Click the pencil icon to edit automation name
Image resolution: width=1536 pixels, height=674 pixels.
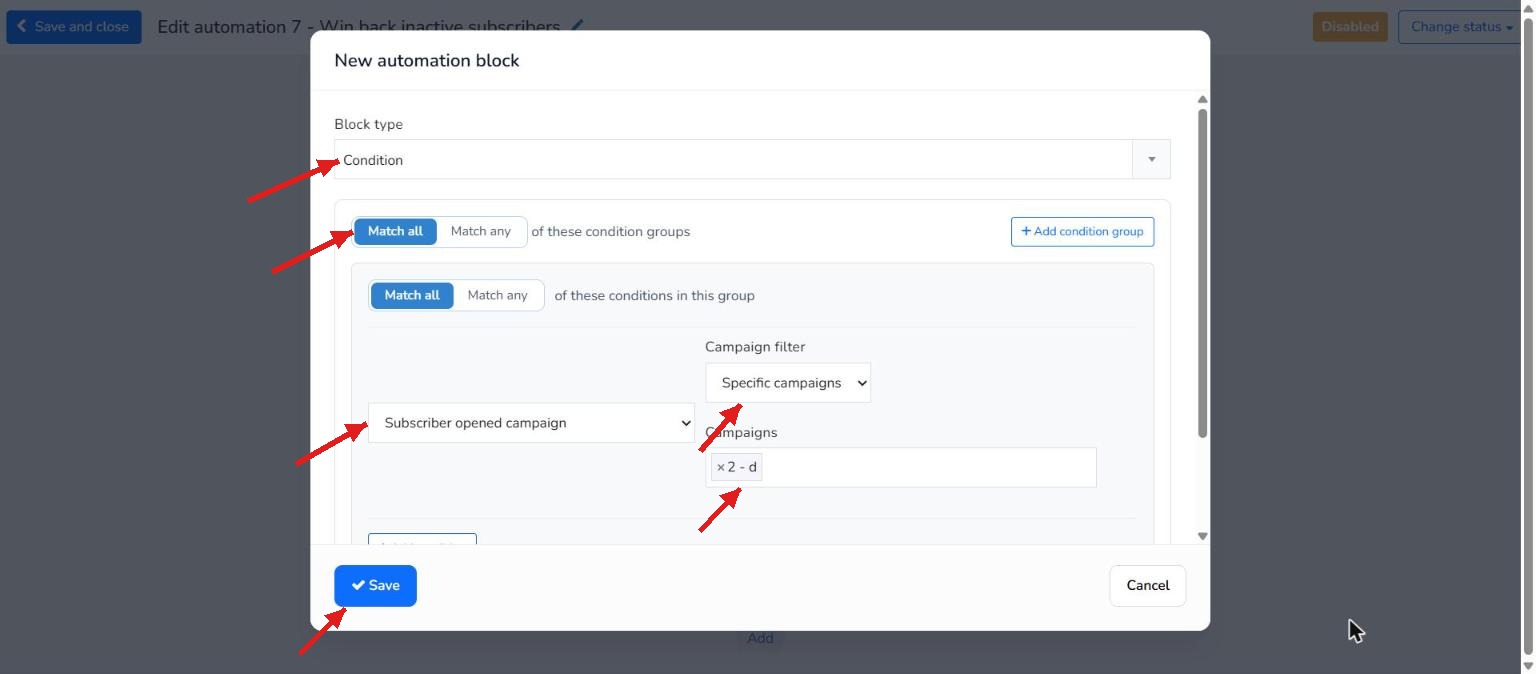[x=577, y=27]
